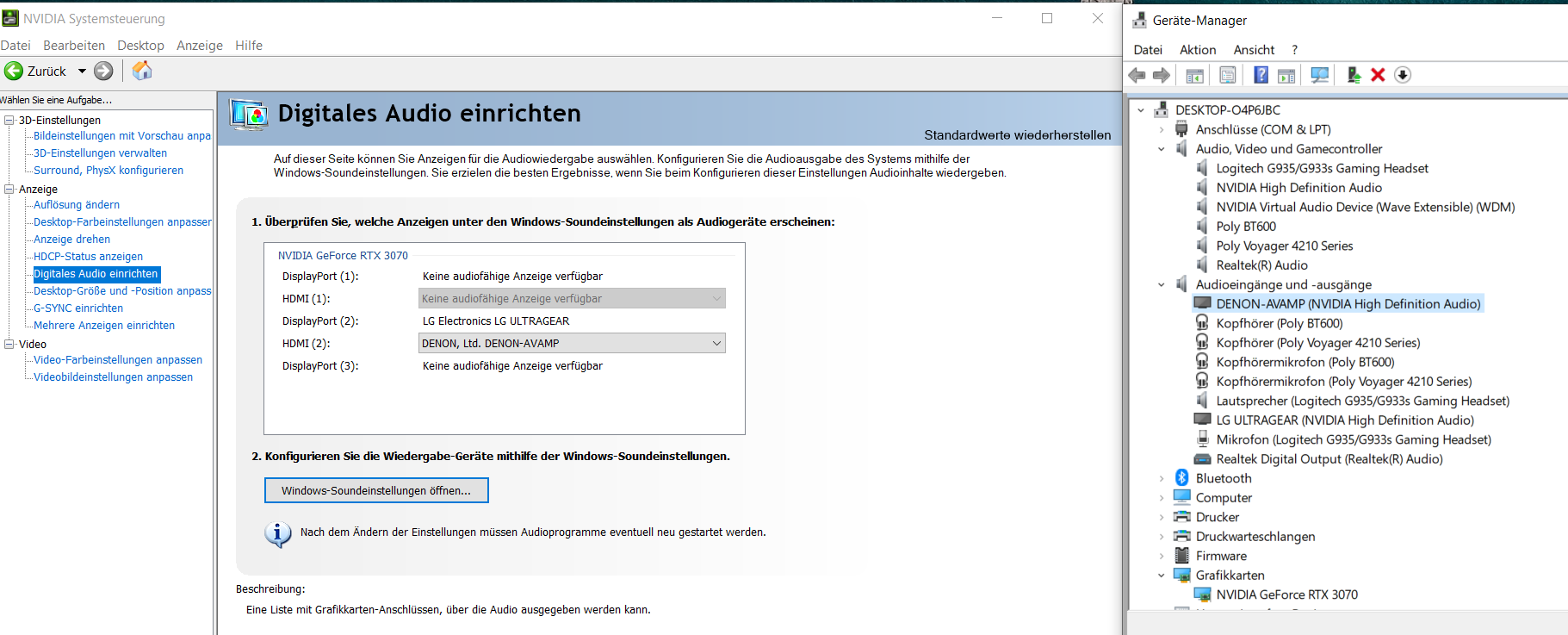Click show/hide action pane icon in Geräte-Manager

point(1286,76)
